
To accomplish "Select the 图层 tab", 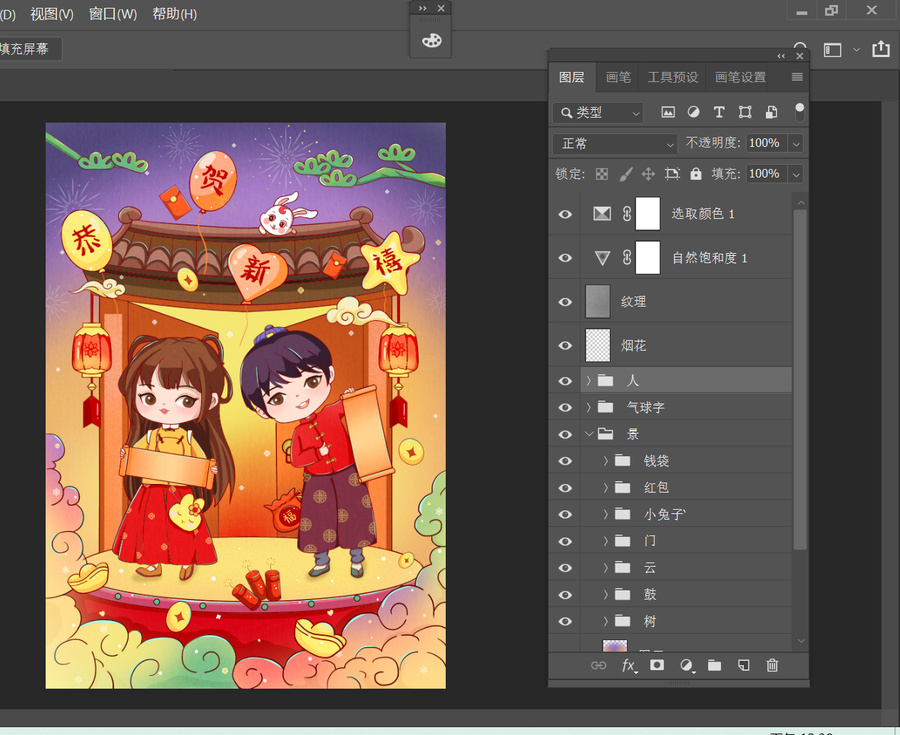I will [572, 77].
